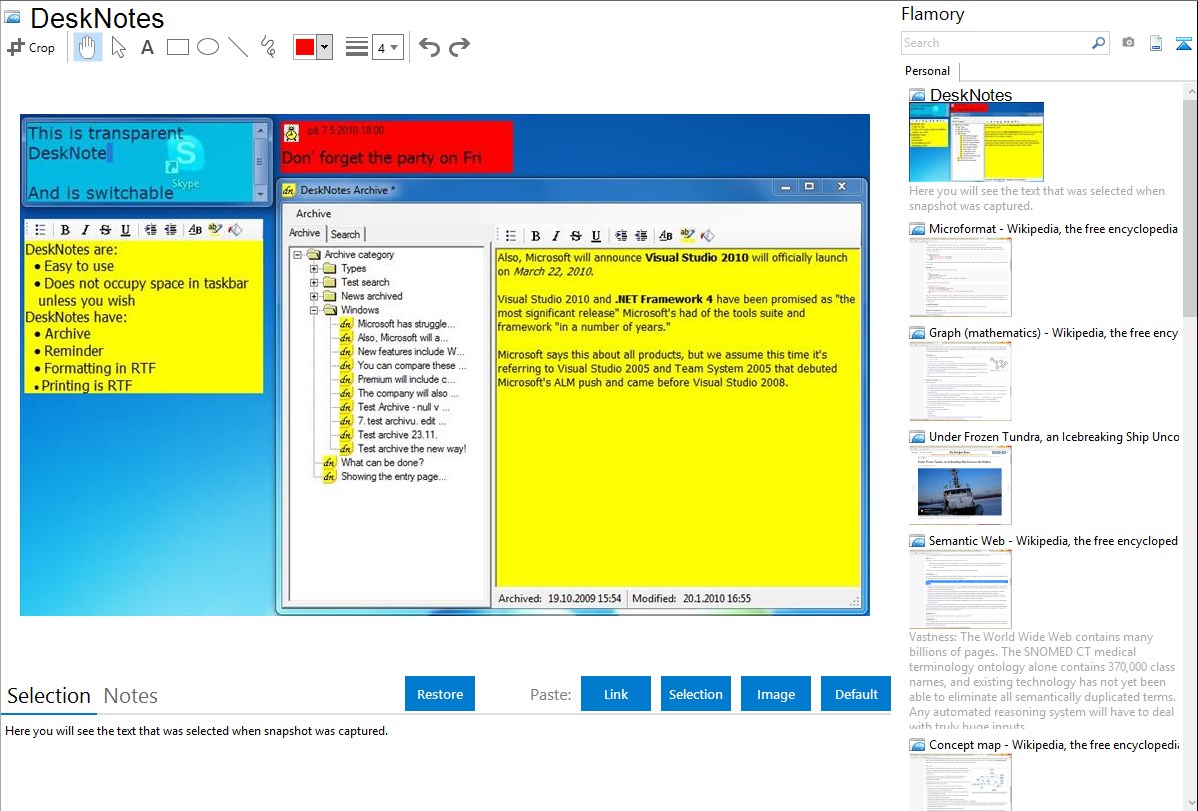Viewport: 1198px width, 811px height.
Task: Click the redo arrow
Action: point(459,47)
